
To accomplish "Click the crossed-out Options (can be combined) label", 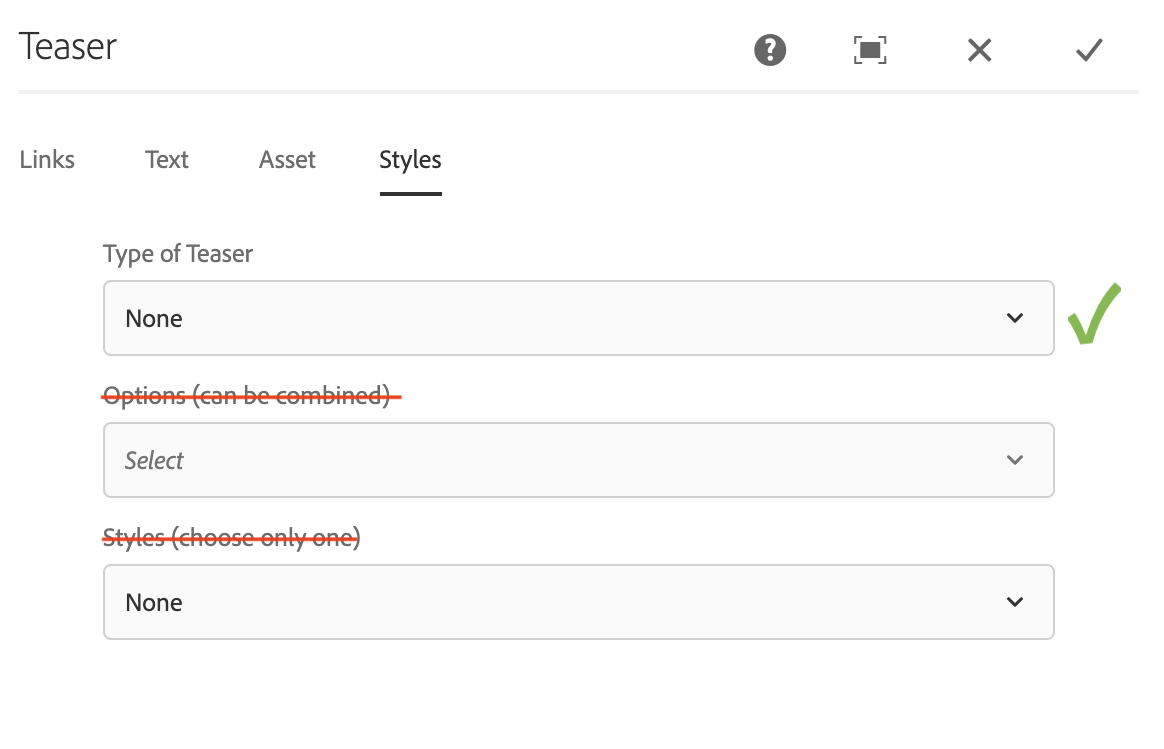I will click(x=247, y=396).
